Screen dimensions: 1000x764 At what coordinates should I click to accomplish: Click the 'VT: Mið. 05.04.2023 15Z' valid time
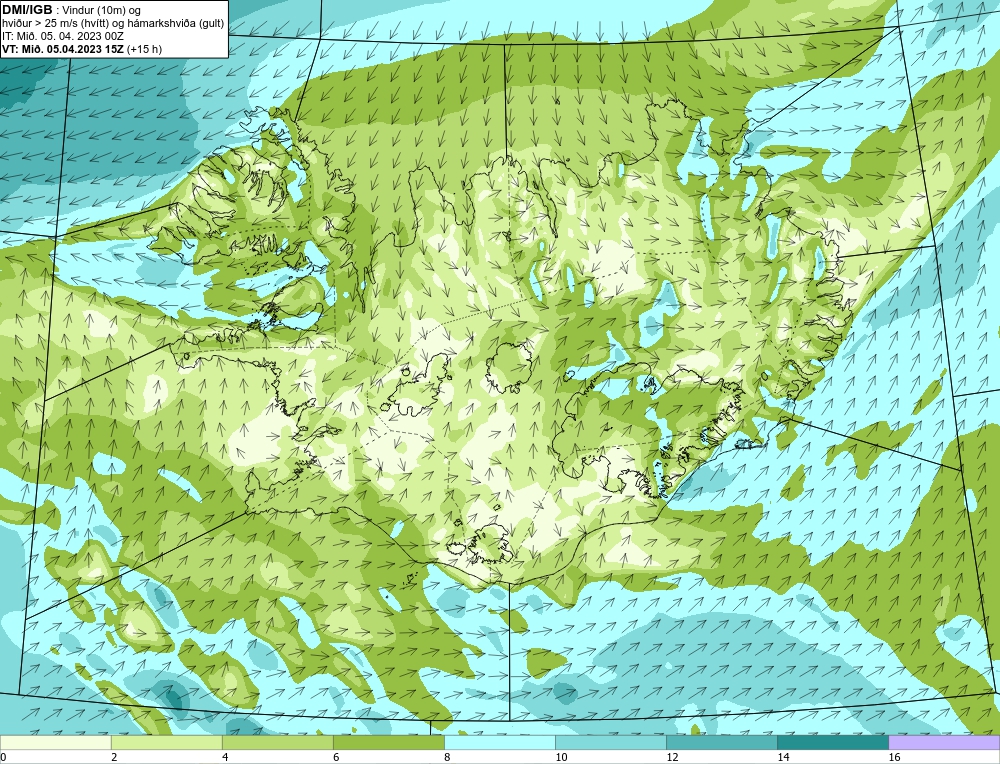tap(63, 49)
